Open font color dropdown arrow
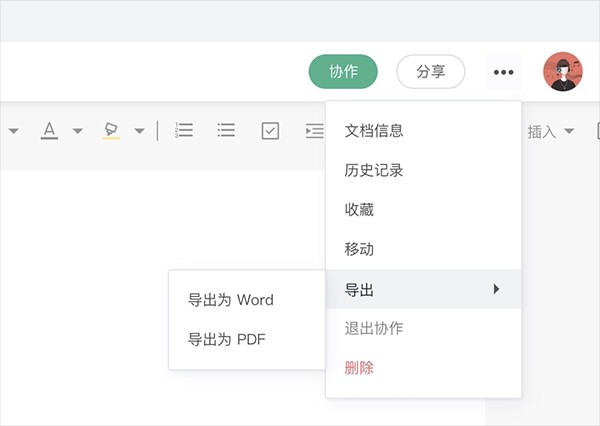Image resolution: width=600 pixels, height=426 pixels. point(77,131)
